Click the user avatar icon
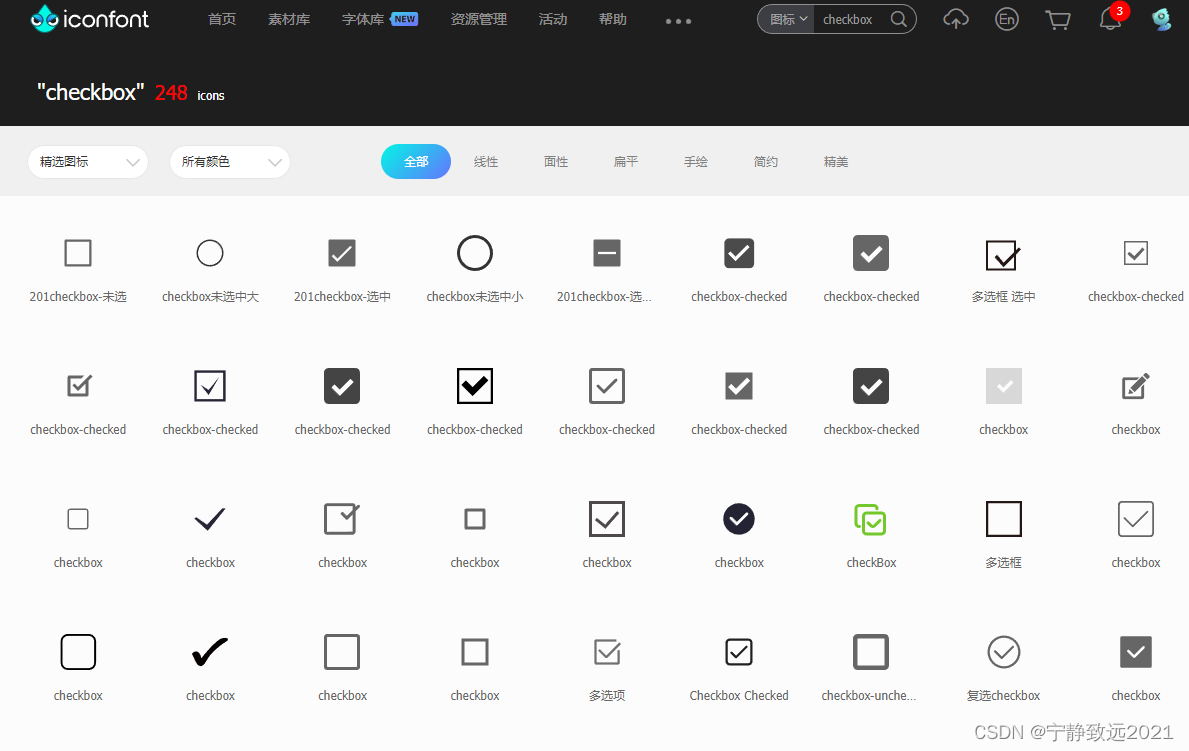The width and height of the screenshot is (1189, 751). coord(1161,19)
